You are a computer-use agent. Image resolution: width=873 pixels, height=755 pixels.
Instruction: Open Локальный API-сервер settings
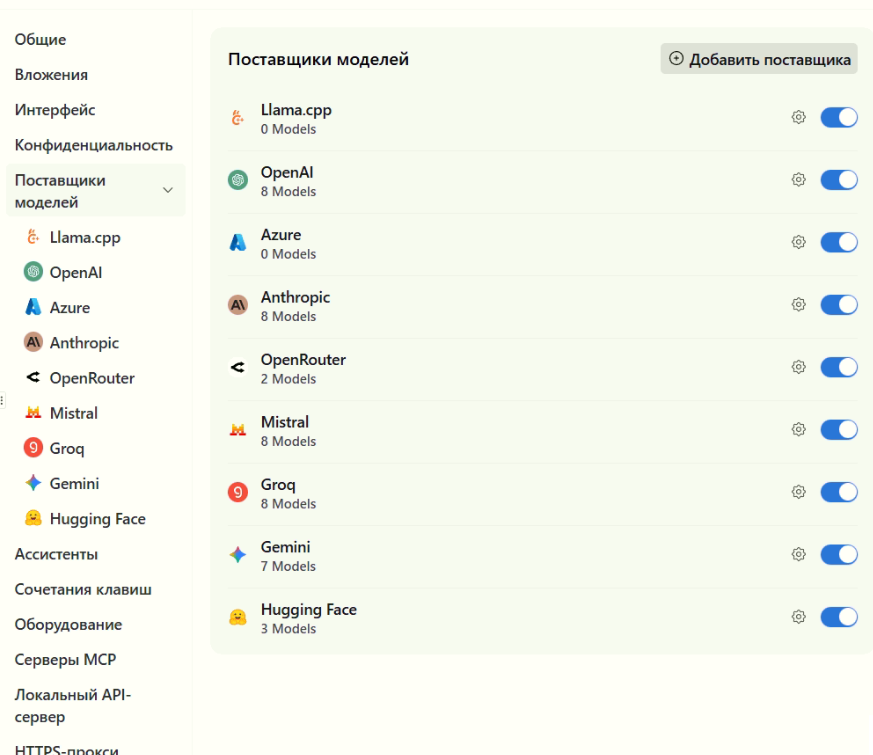point(72,705)
